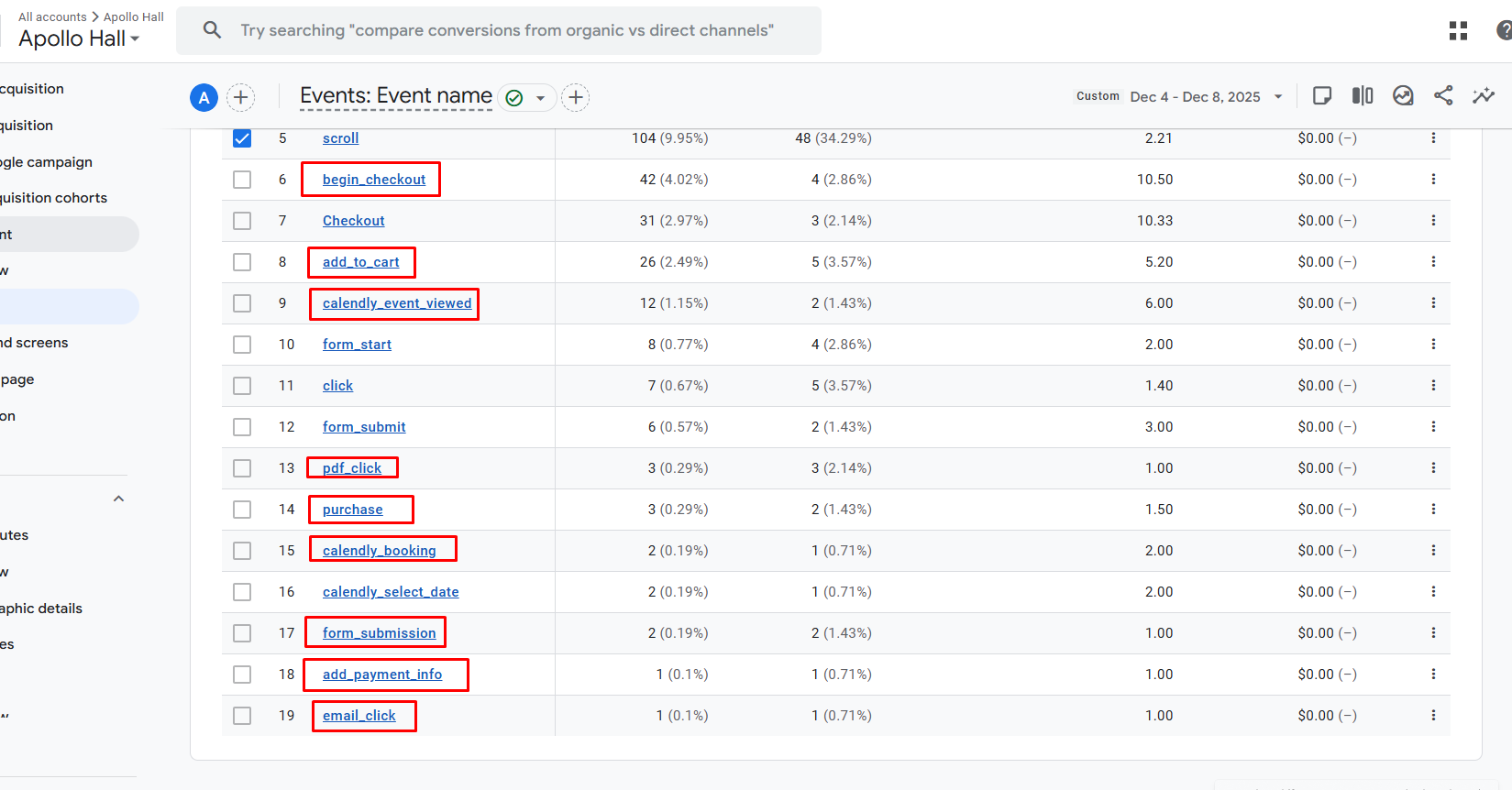Open the row menu for calendly_select_date
The image size is (1512, 790).
(1433, 592)
